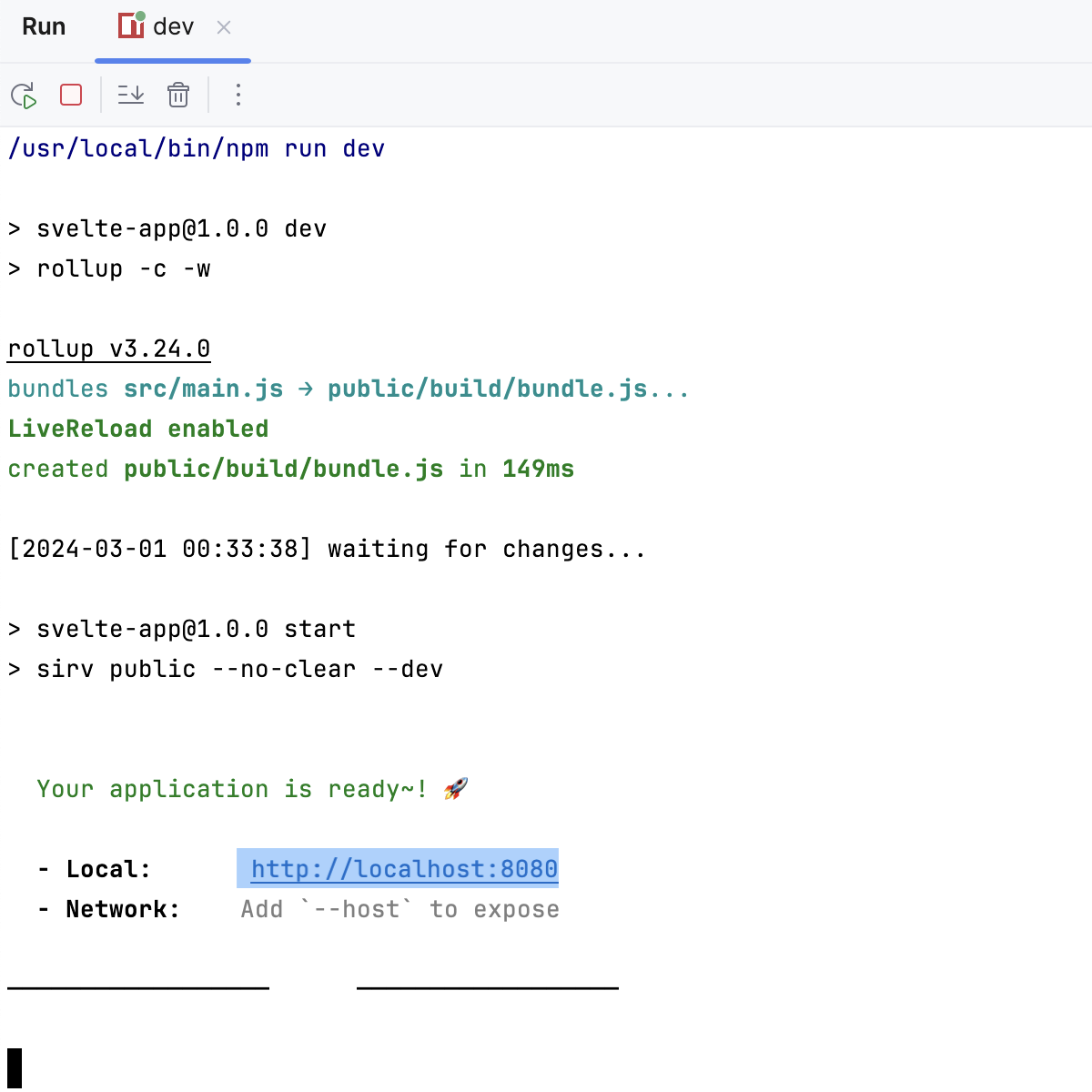The image size is (1092, 1092).
Task: Click the LiveReload enabled output line
Action: (138, 429)
